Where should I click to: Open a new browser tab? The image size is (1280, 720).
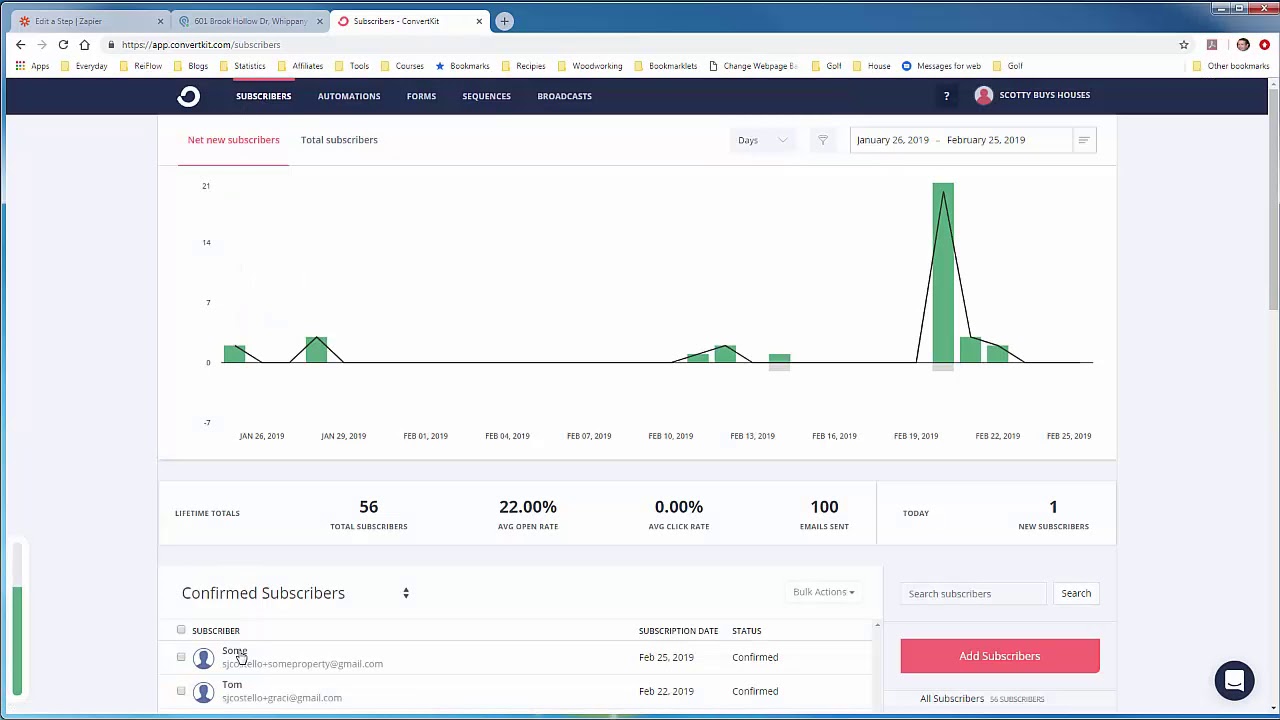point(504,21)
